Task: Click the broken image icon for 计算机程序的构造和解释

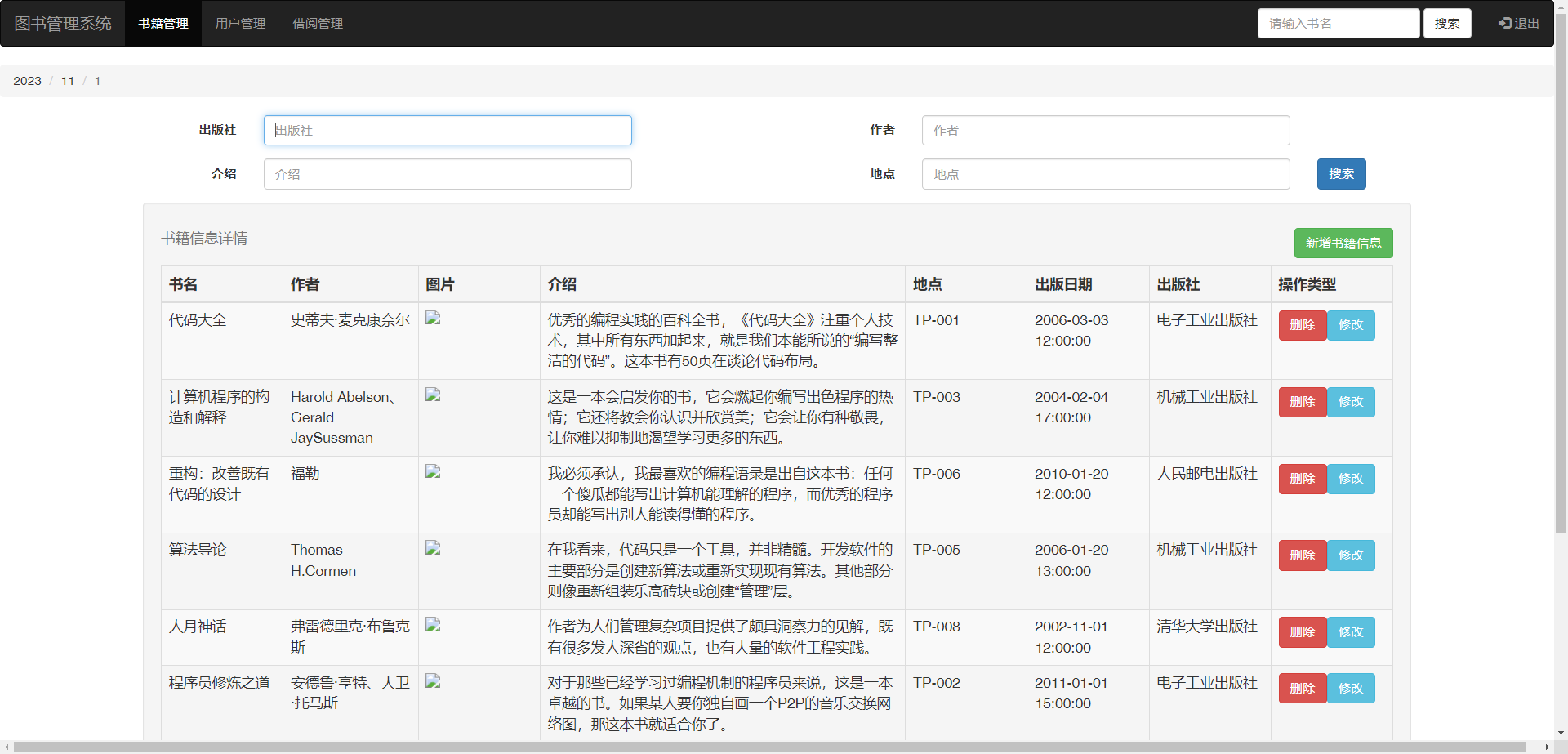Action: pyautogui.click(x=433, y=395)
